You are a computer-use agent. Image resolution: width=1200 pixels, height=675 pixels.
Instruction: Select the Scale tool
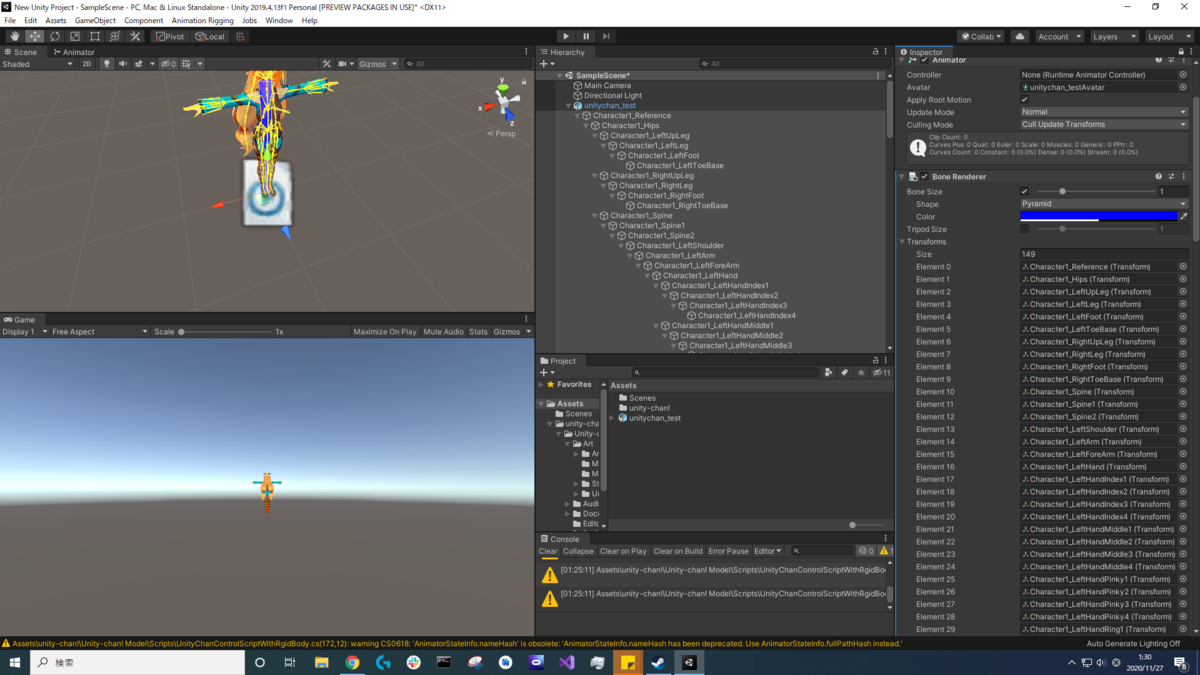tap(75, 36)
